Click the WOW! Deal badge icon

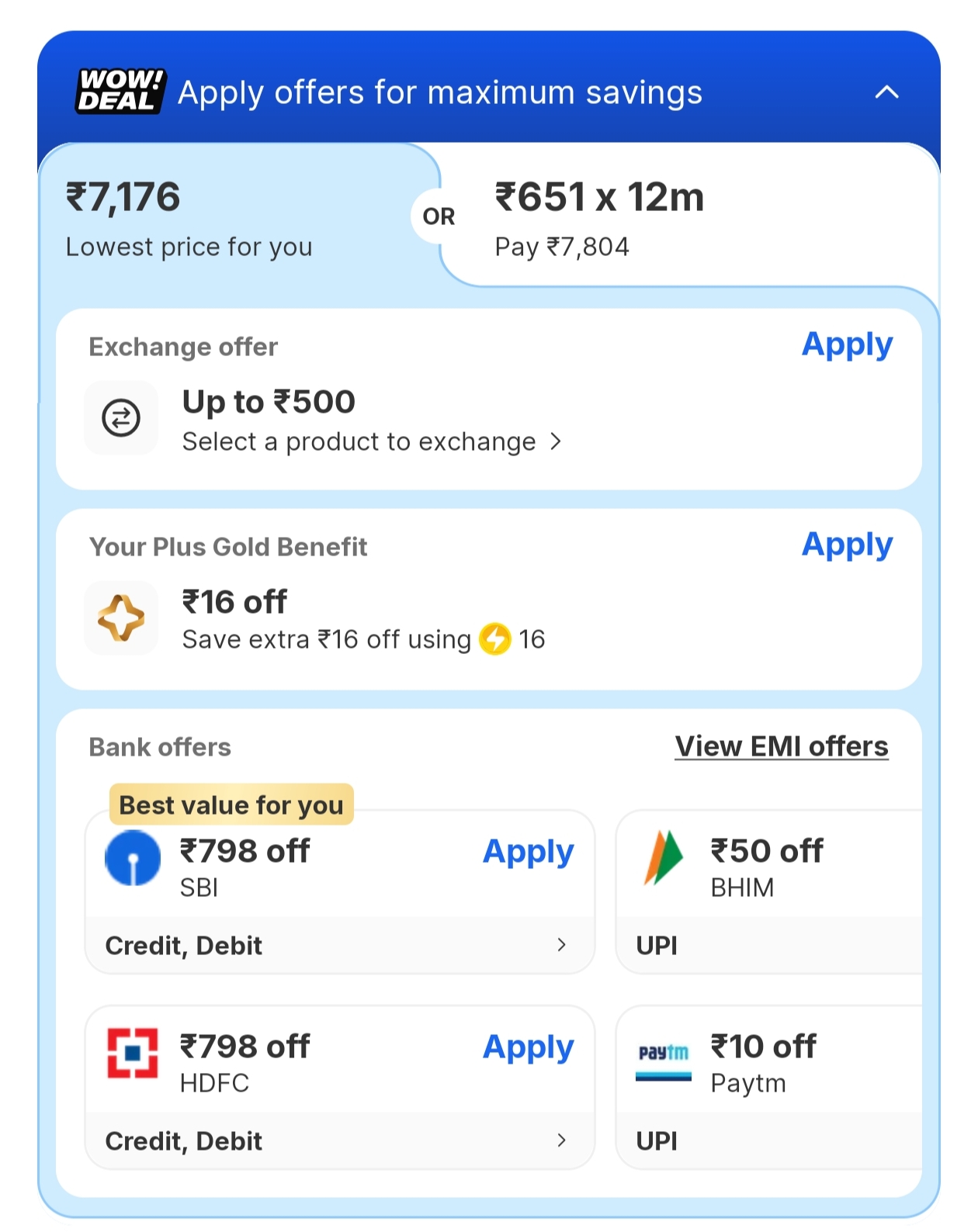[120, 92]
